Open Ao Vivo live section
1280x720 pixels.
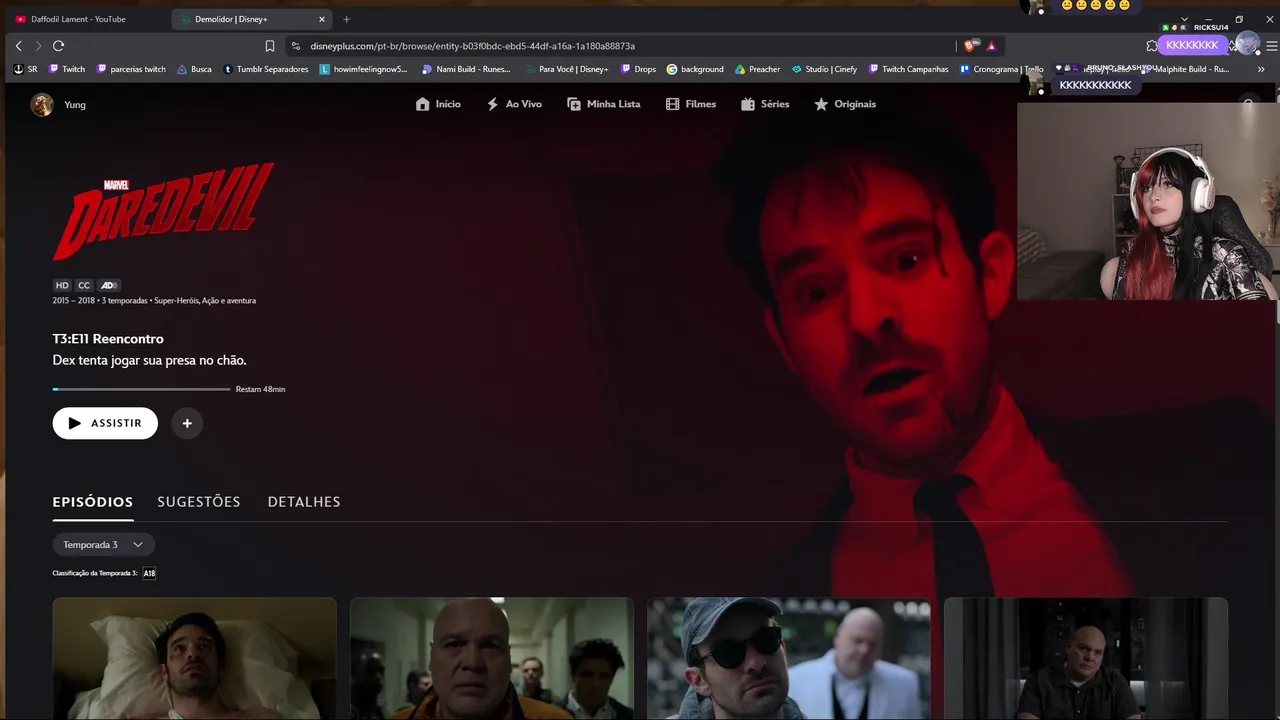[514, 104]
